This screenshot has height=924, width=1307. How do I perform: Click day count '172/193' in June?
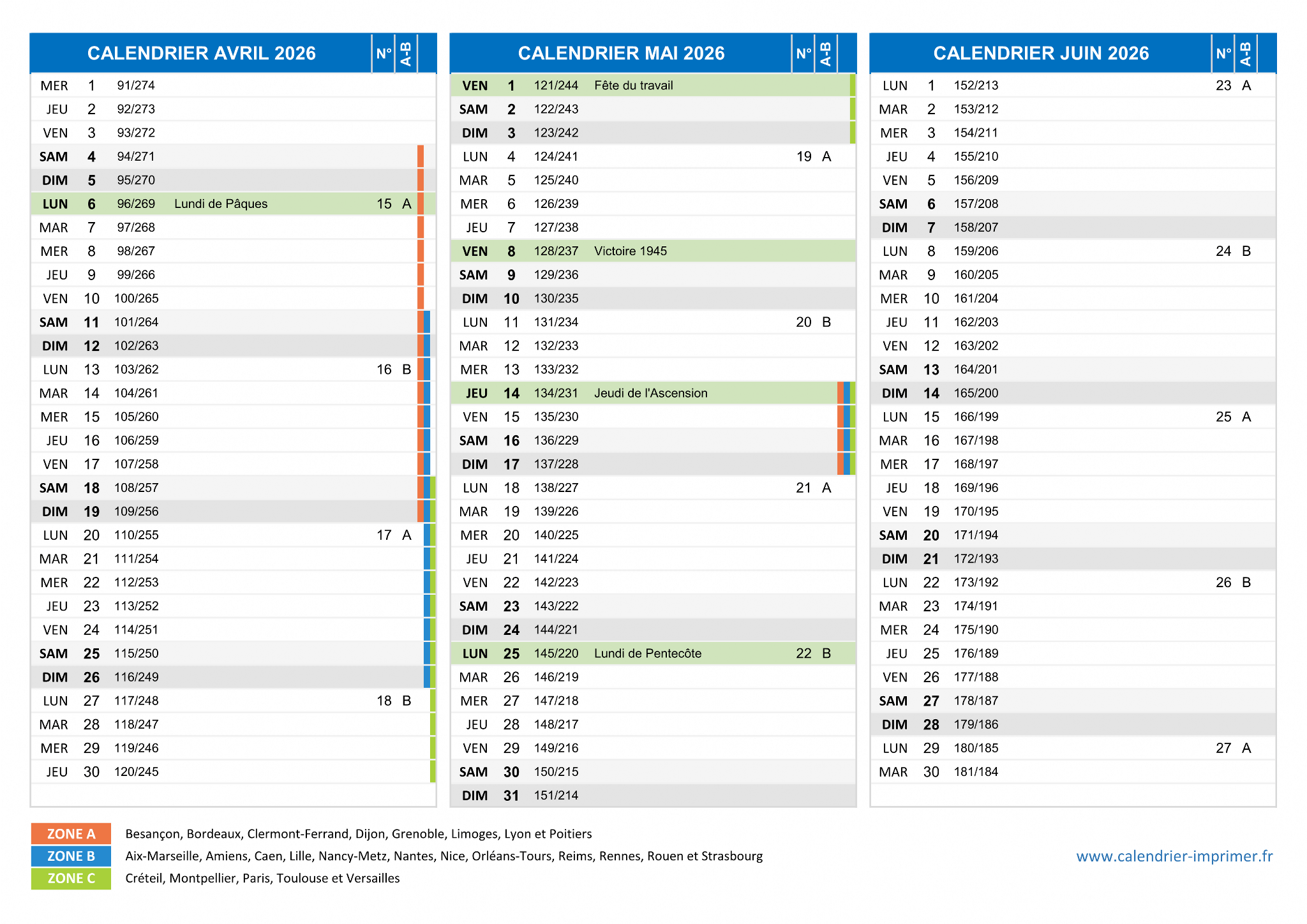tap(976, 558)
